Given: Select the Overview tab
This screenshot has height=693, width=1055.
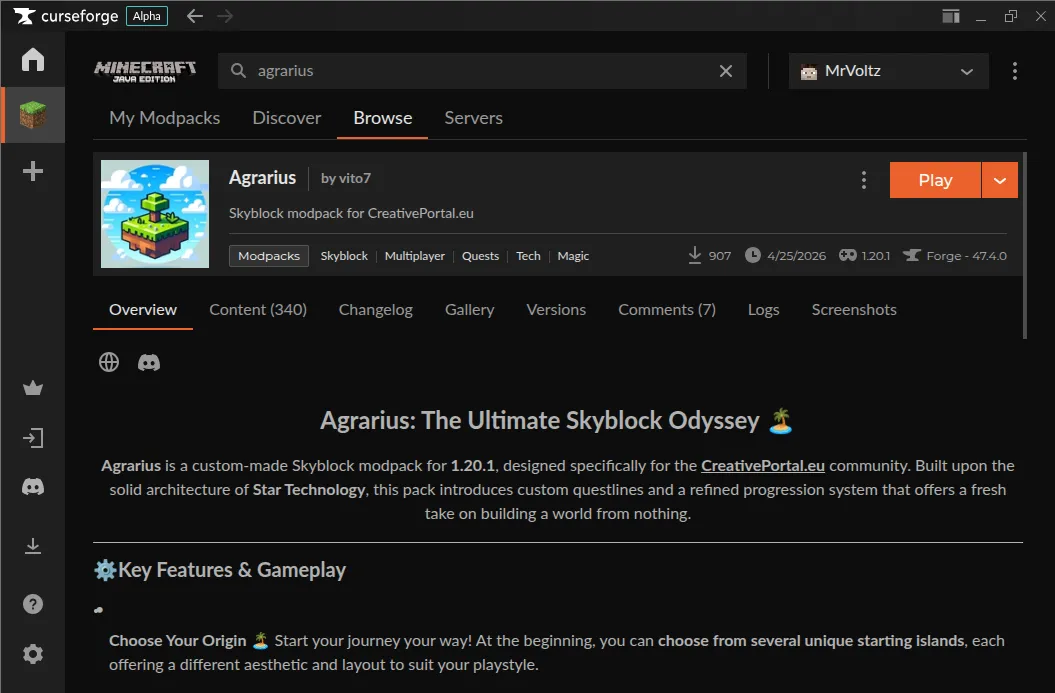Looking at the screenshot, I should pyautogui.click(x=143, y=309).
